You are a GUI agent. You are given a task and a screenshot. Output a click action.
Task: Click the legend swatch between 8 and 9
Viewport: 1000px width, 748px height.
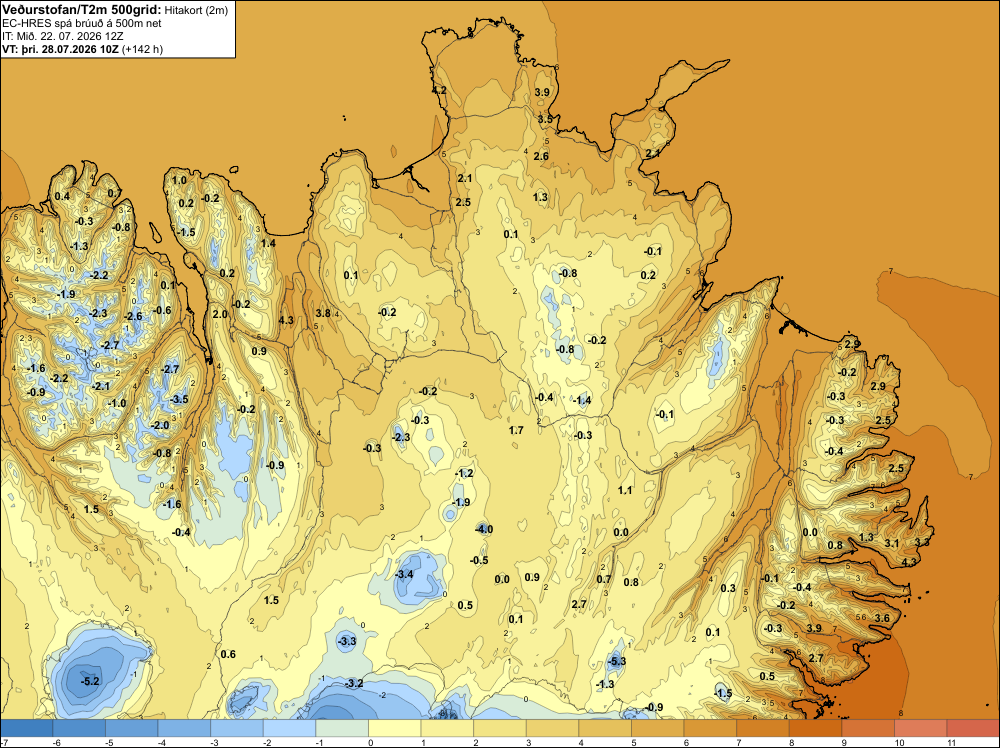click(816, 728)
